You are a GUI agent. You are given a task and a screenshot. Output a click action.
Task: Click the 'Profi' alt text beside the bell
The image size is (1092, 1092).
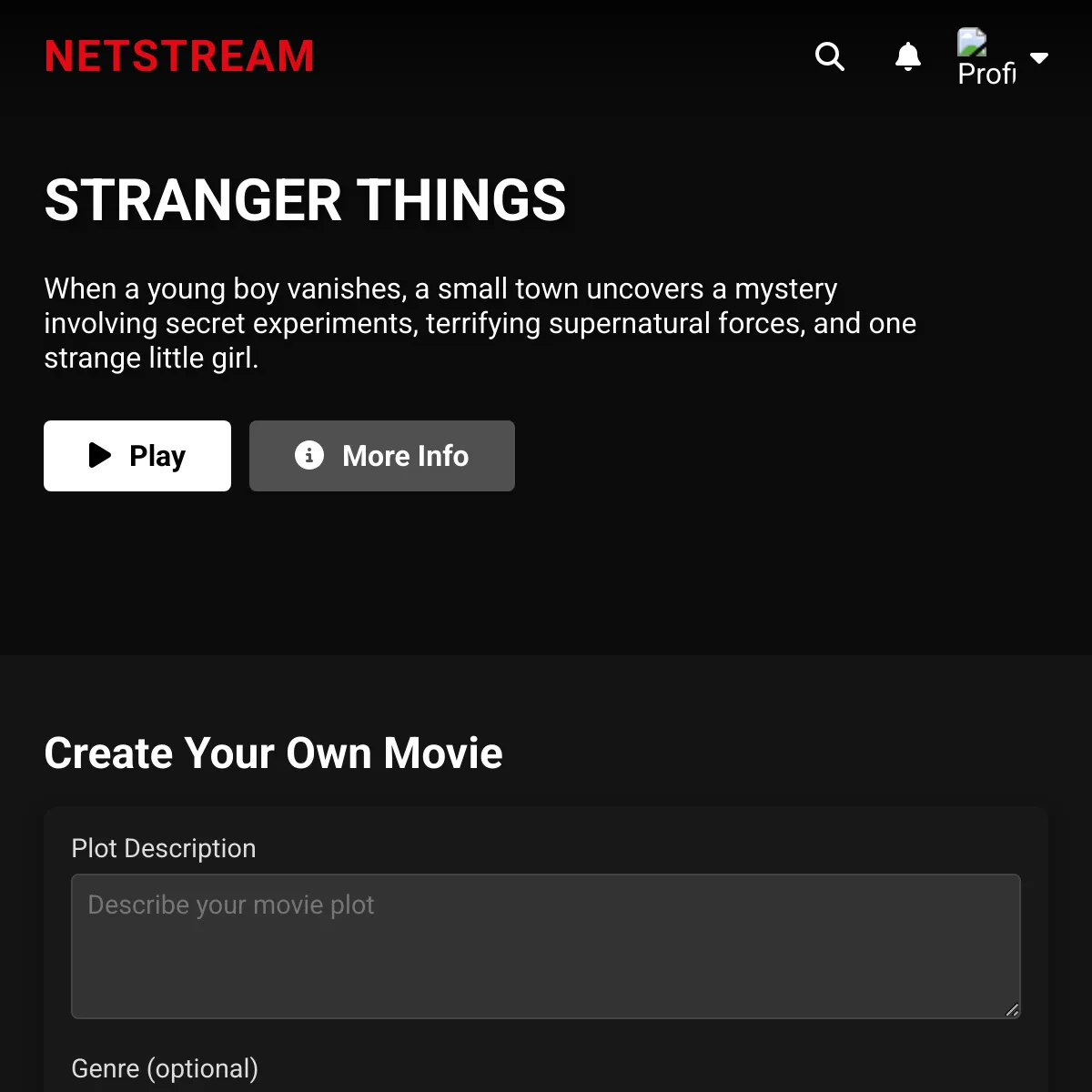coord(986,73)
